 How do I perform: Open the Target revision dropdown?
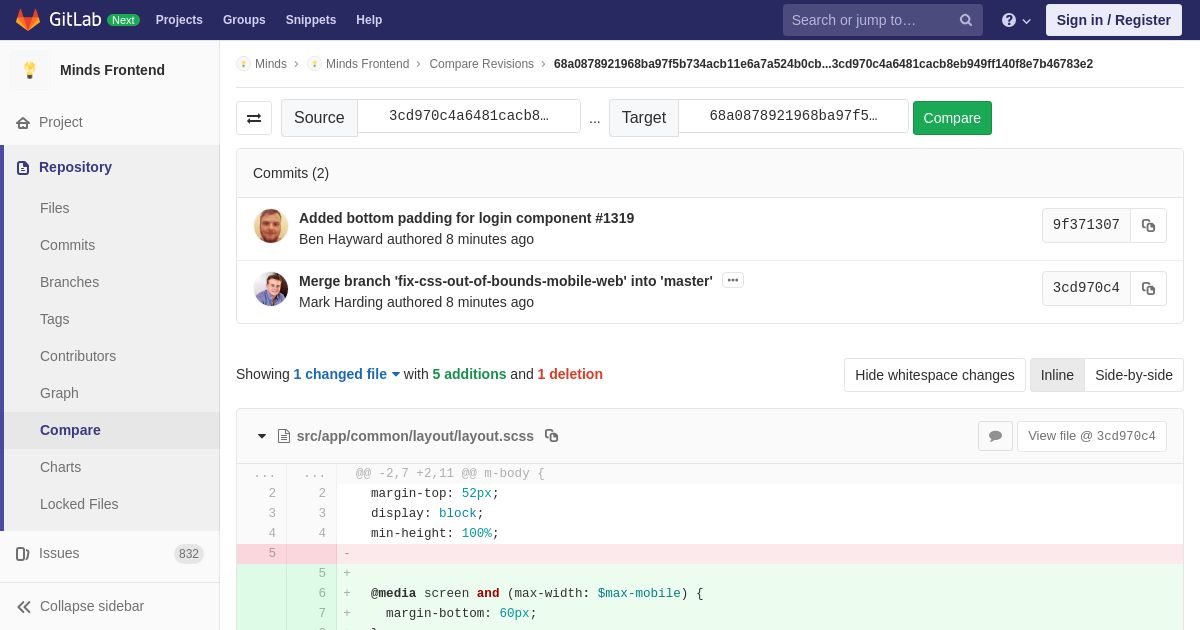[794, 116]
